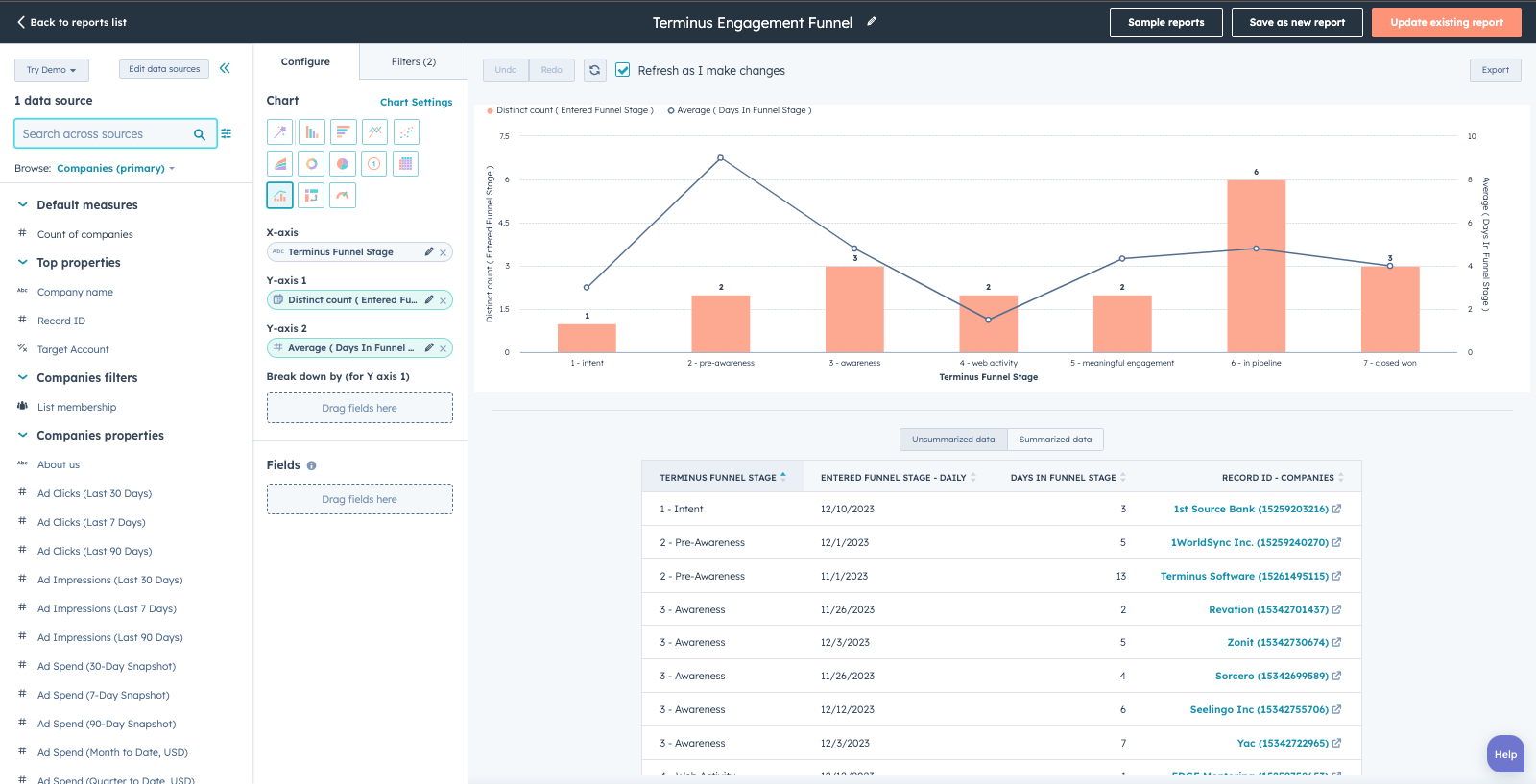This screenshot has height=784, width=1536.
Task: Select the pie chart type
Action: tap(343, 164)
